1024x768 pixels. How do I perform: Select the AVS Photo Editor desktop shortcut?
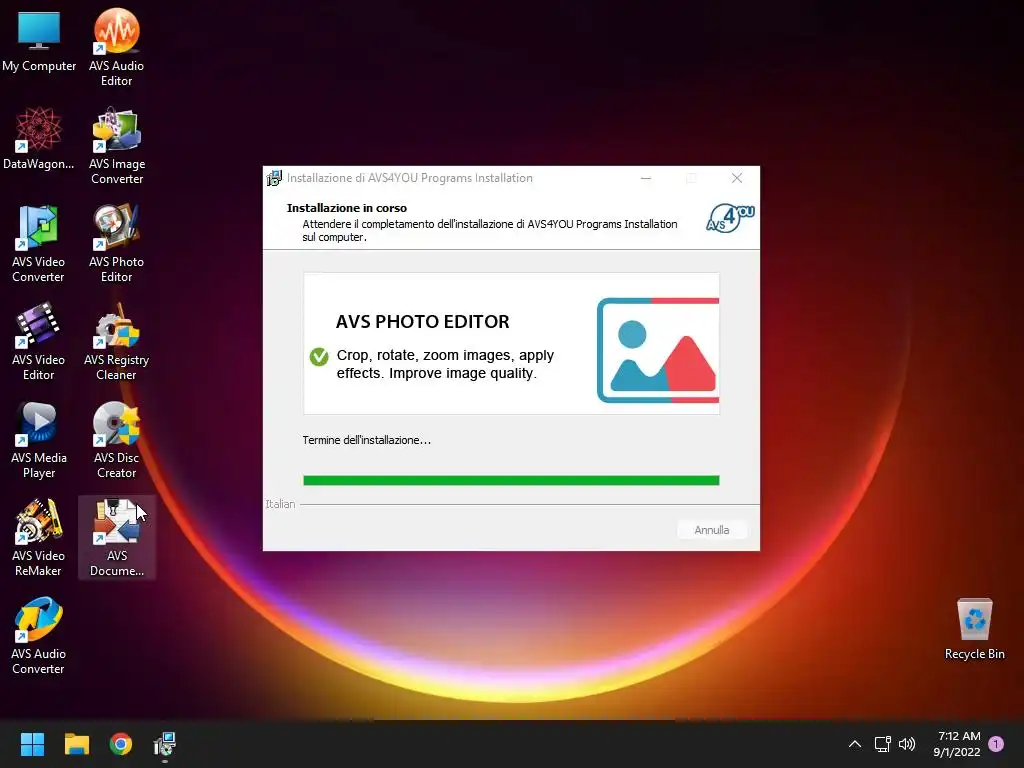(x=116, y=244)
